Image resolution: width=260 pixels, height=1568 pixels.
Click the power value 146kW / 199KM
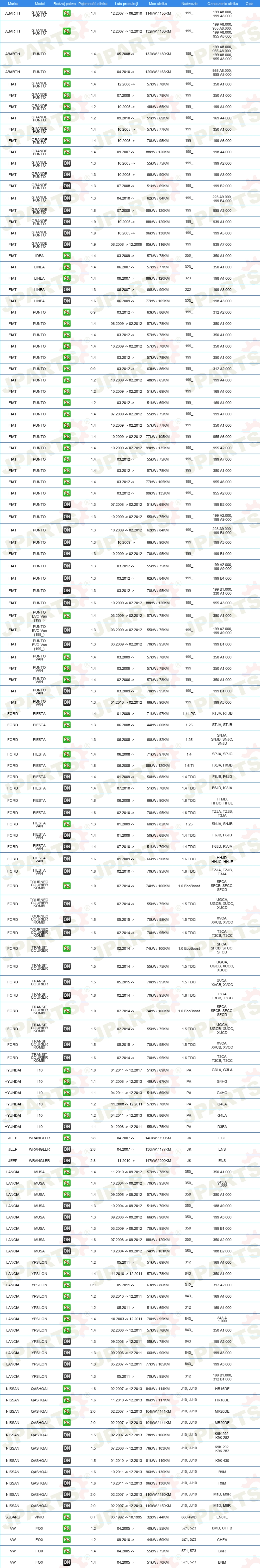coord(158,1138)
